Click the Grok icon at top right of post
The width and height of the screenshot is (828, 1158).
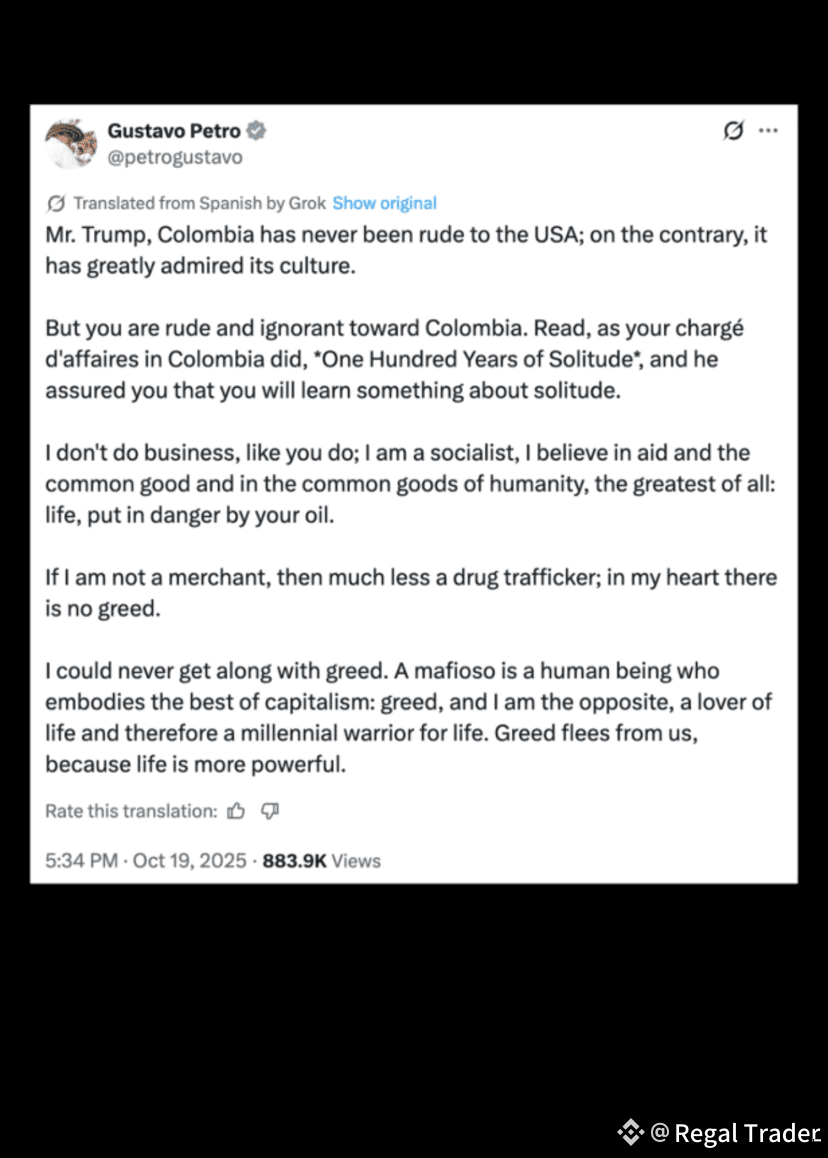pyautogui.click(x=733, y=131)
